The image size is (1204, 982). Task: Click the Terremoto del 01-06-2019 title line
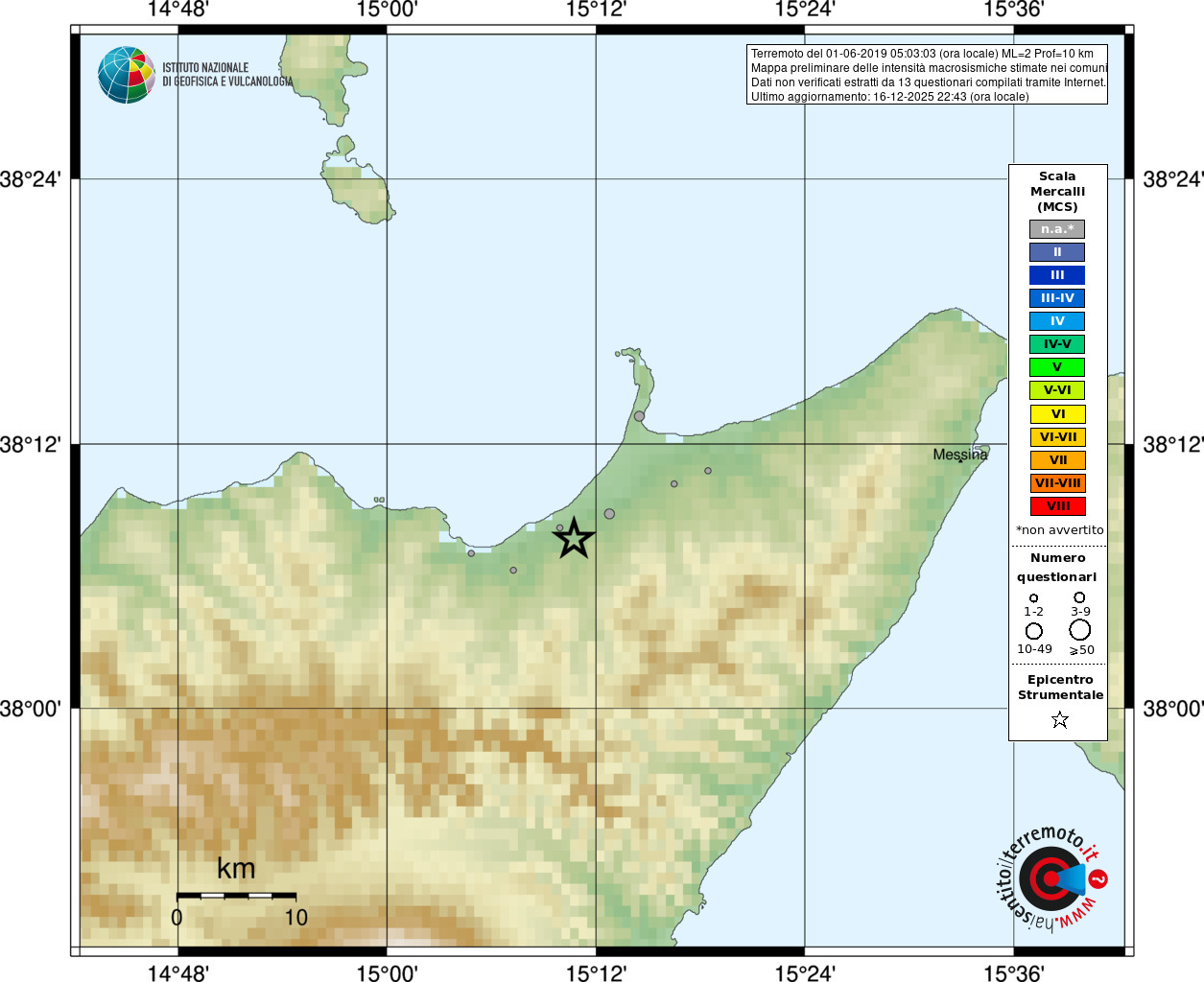click(x=922, y=54)
